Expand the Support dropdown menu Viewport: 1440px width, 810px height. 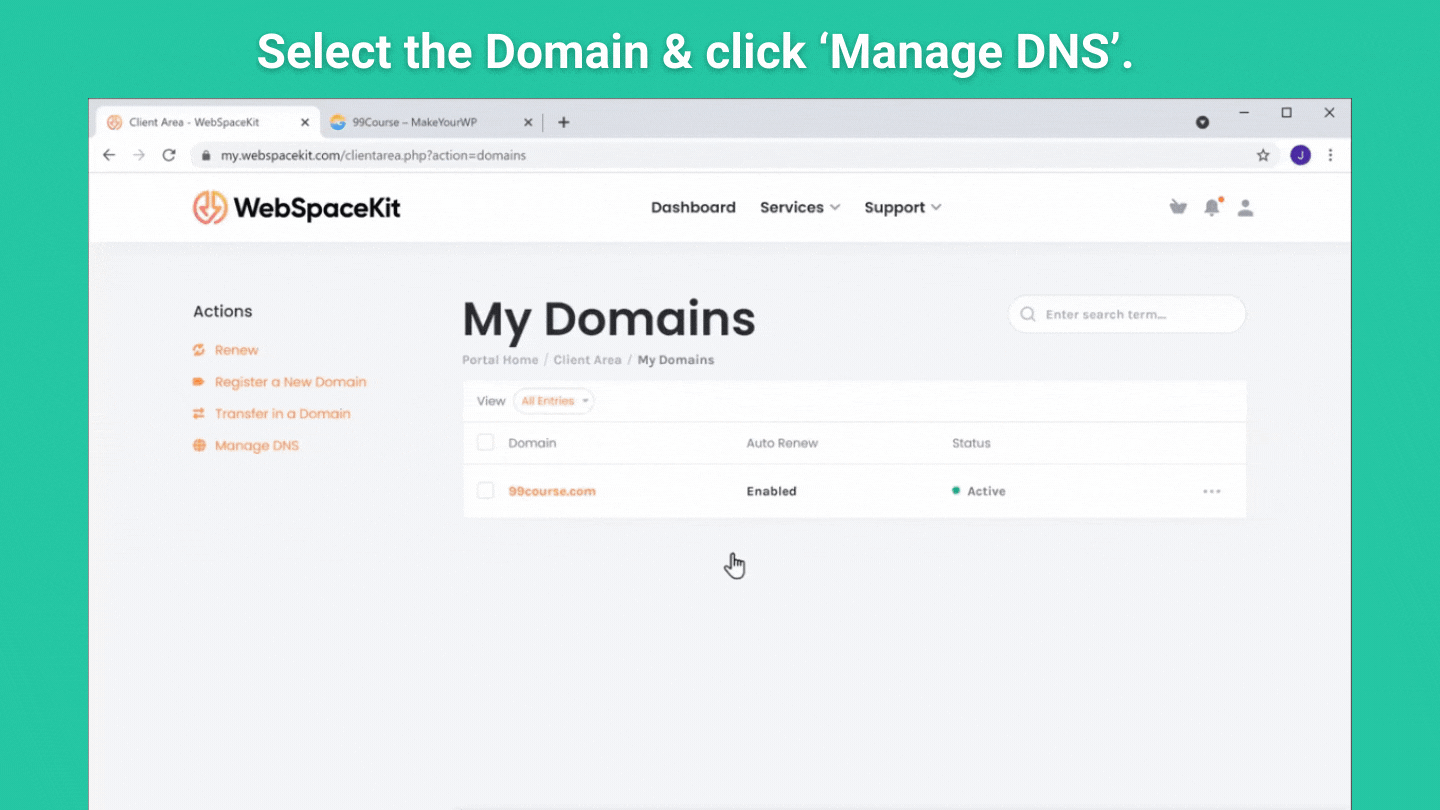click(902, 207)
